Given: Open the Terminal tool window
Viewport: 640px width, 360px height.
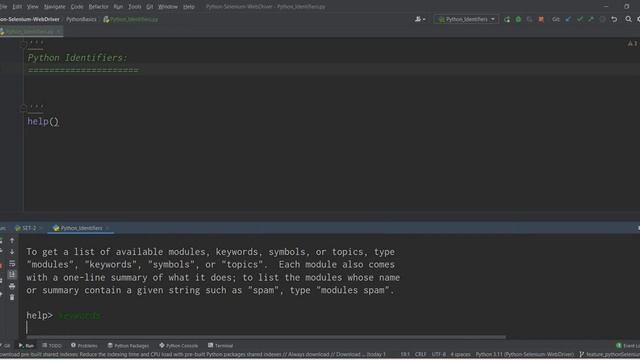Looking at the screenshot, I should tap(220, 346).
